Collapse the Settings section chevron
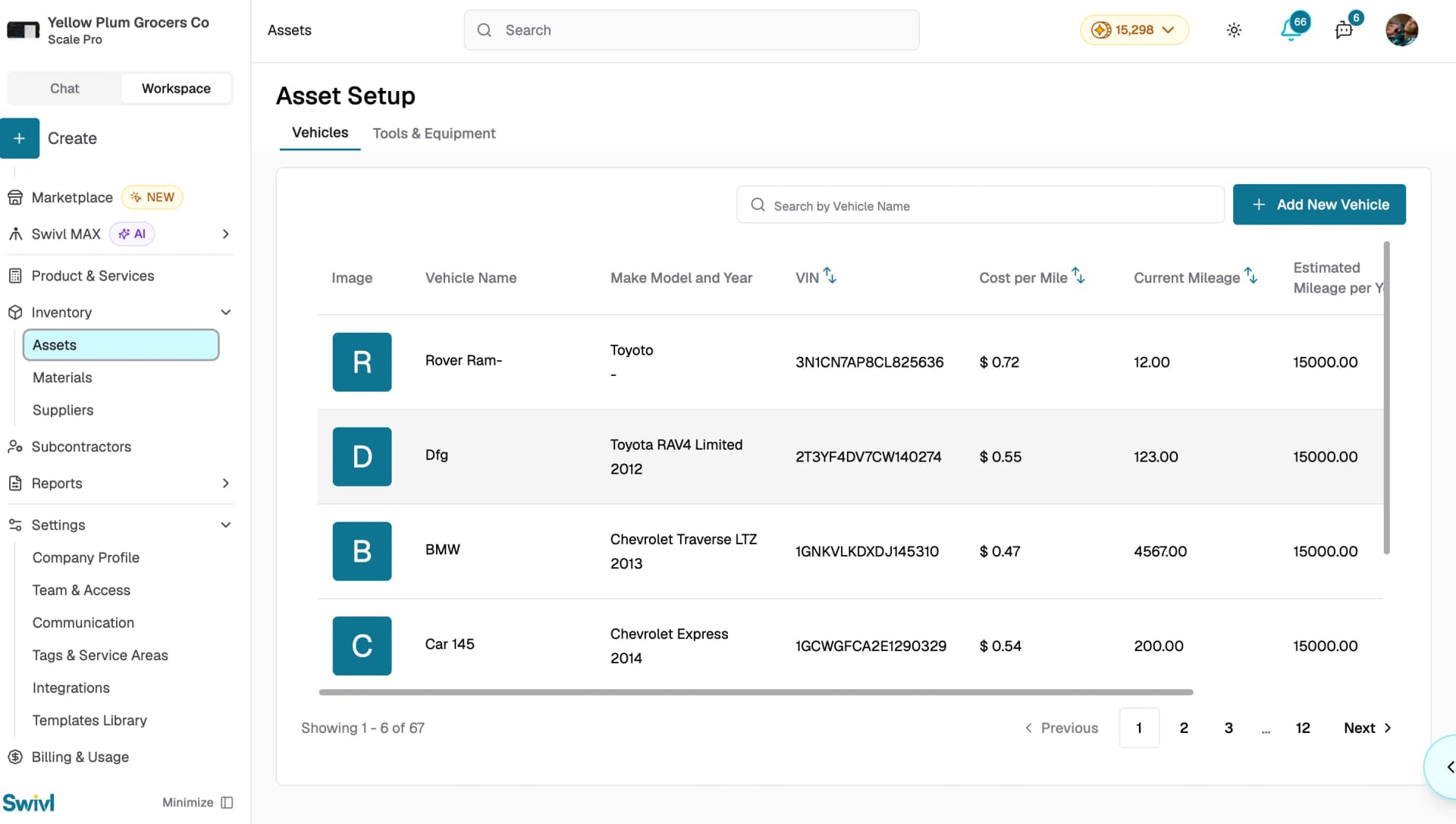Screen dimensions: 1456x824 click(225, 525)
